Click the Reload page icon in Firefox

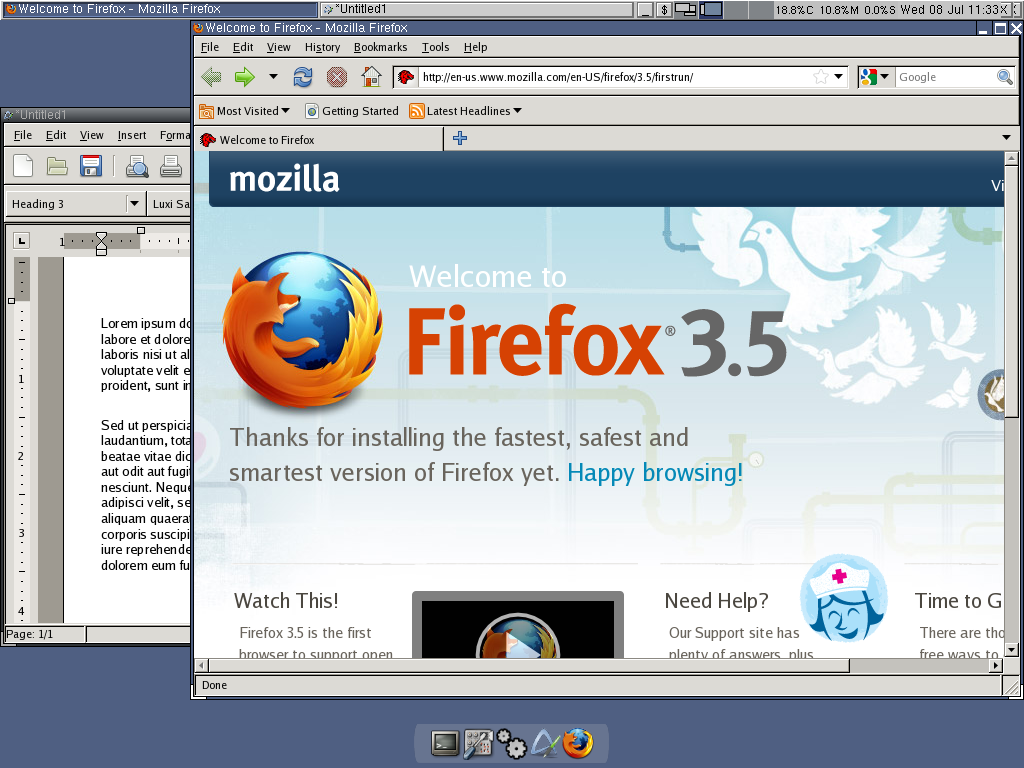tap(303, 77)
